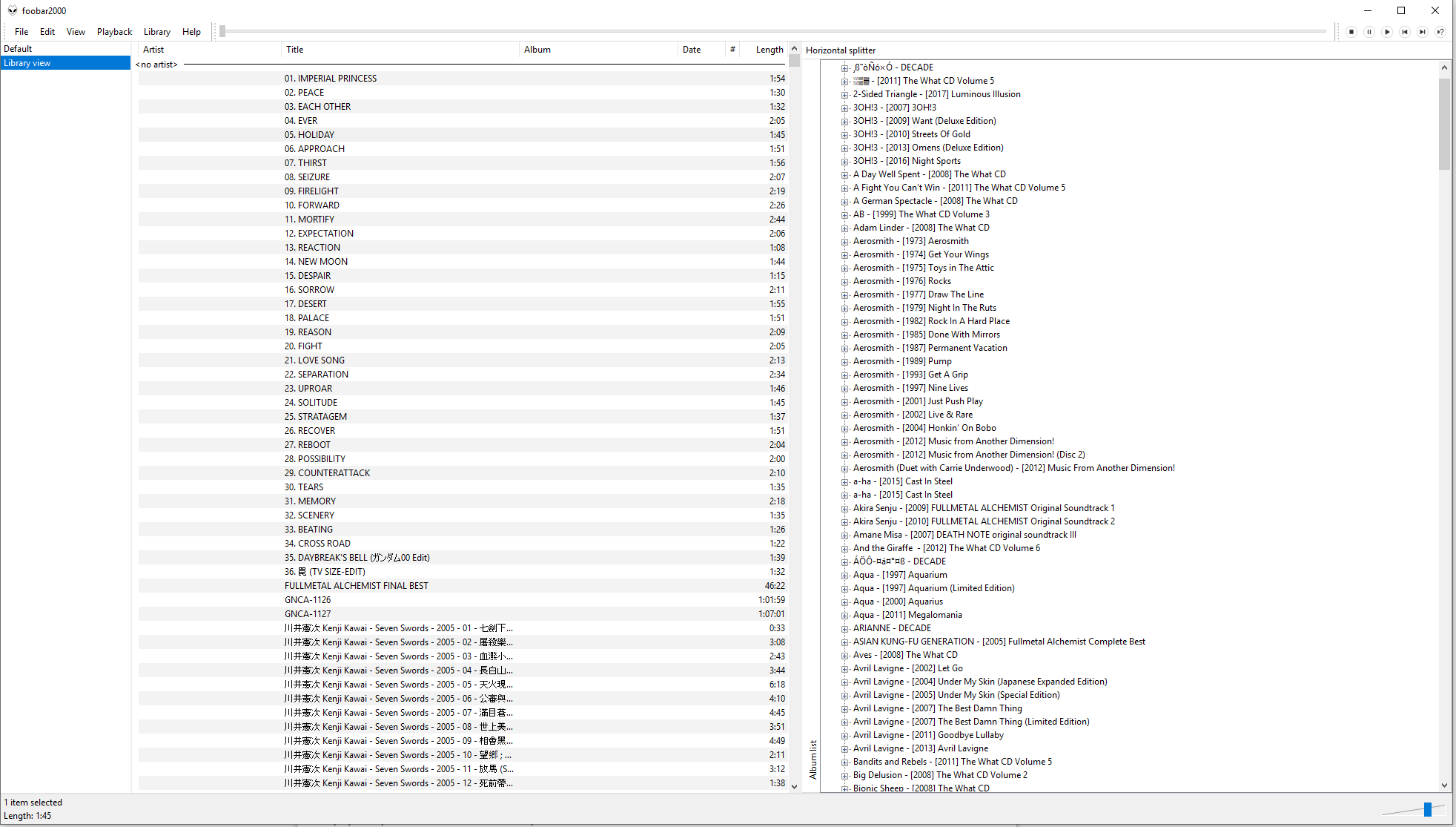The height and width of the screenshot is (827, 1456).
Task: Expand 3OH!3 - [2009] Want (Deluxe Edition)
Action: (x=844, y=121)
